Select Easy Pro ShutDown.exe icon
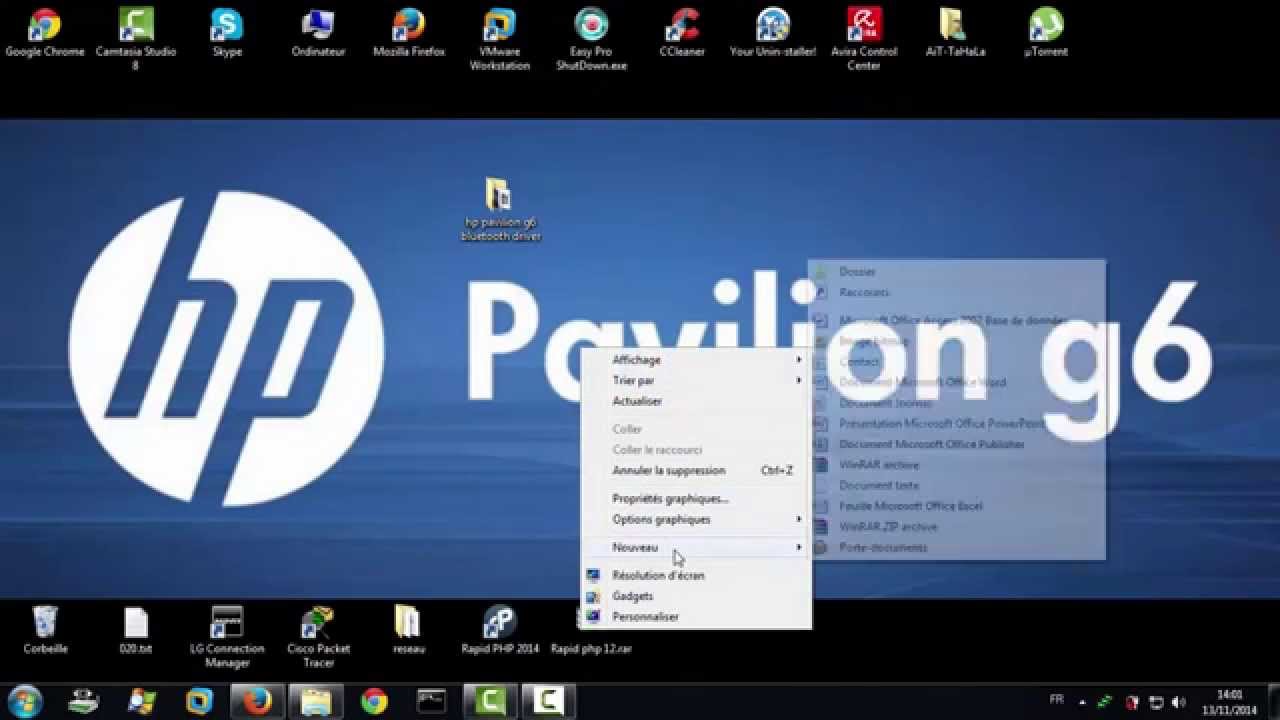Image resolution: width=1280 pixels, height=720 pixels. (x=591, y=39)
